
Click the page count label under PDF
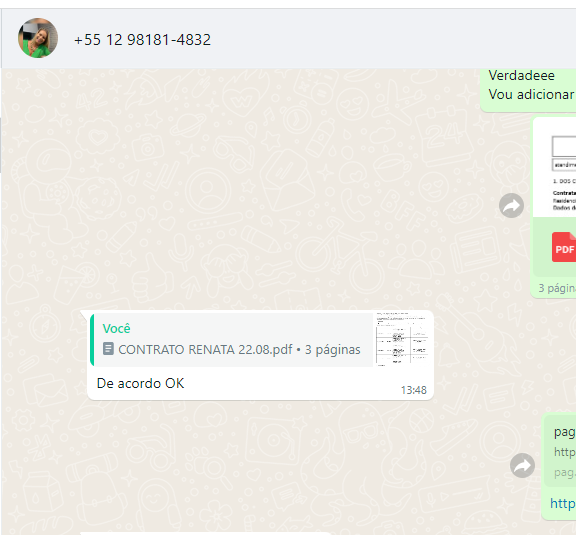(557, 288)
